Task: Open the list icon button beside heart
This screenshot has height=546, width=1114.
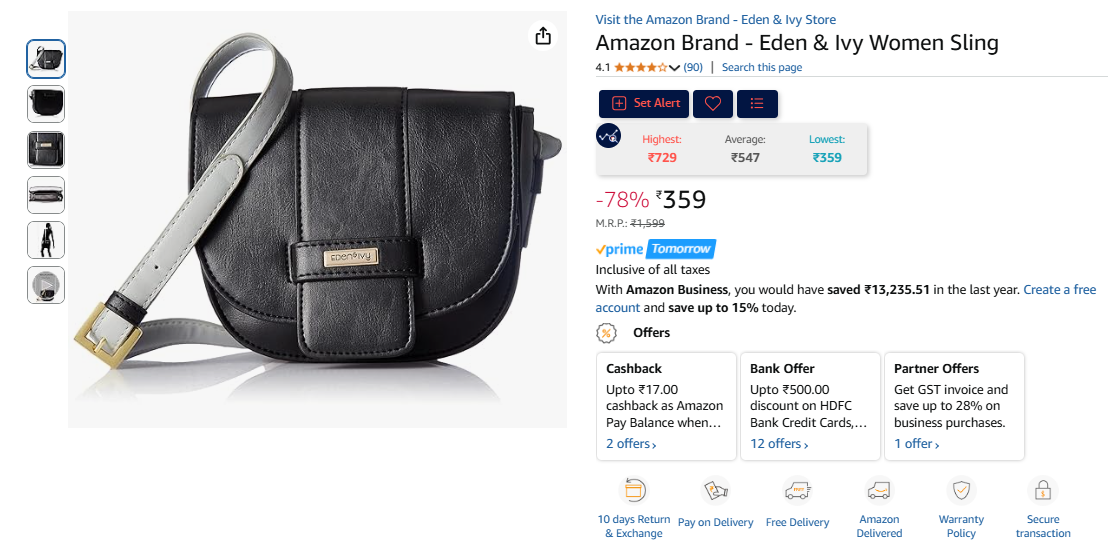Action: (757, 104)
